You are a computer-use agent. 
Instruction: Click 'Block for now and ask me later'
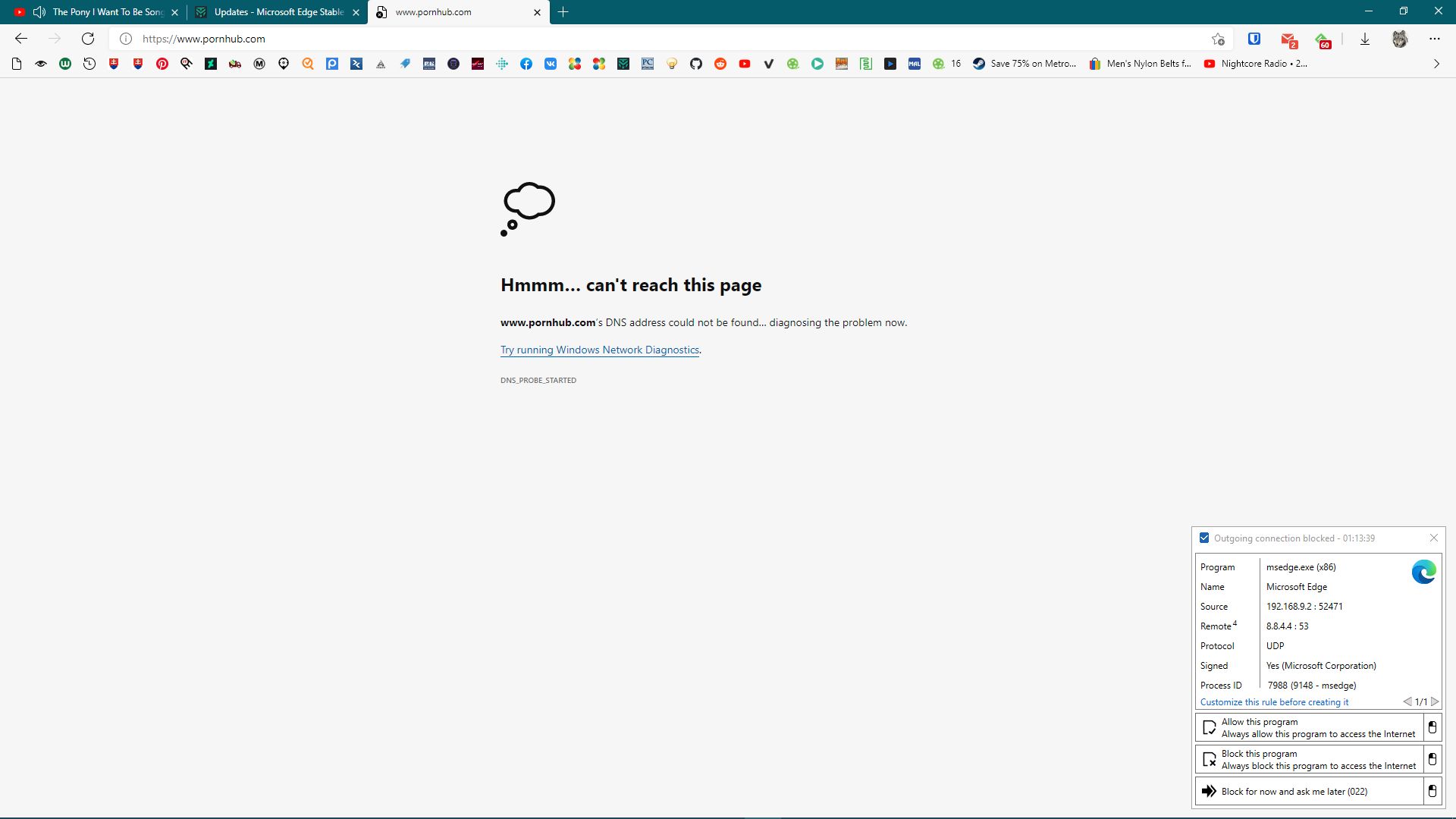[x=1309, y=792]
